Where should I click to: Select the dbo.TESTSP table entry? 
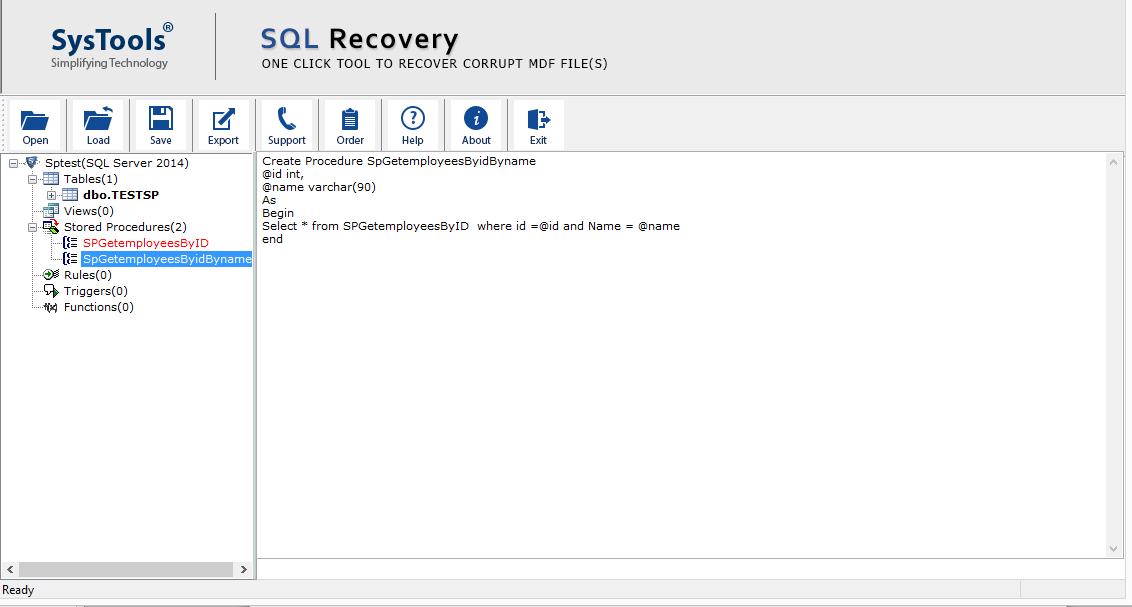click(121, 195)
